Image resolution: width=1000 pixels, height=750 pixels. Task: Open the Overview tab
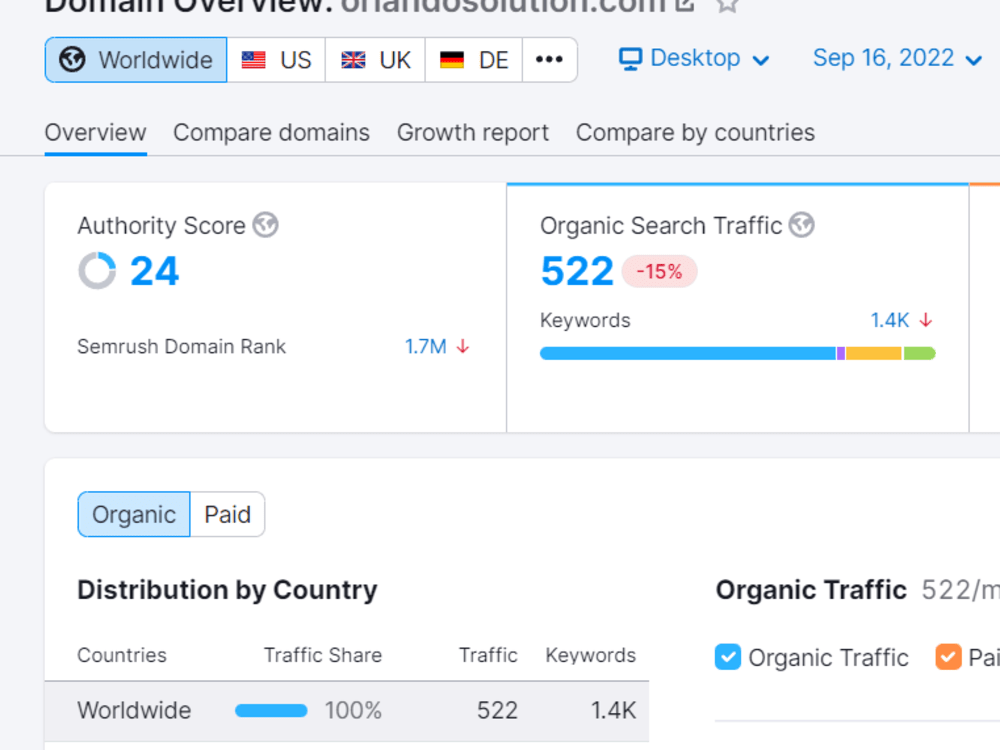coord(96,133)
